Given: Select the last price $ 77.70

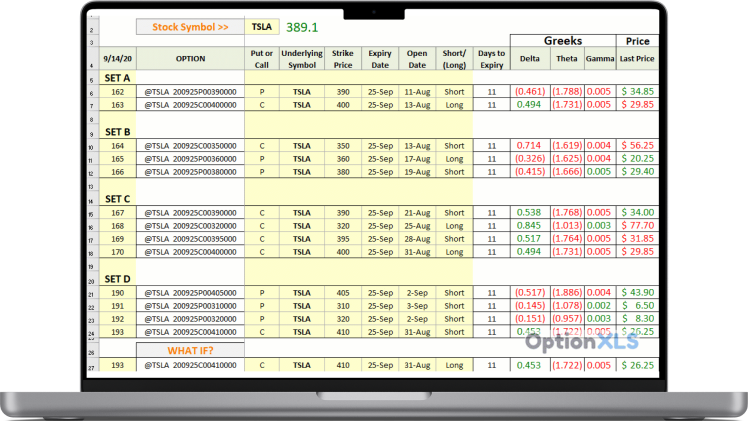Looking at the screenshot, I should (637, 226).
